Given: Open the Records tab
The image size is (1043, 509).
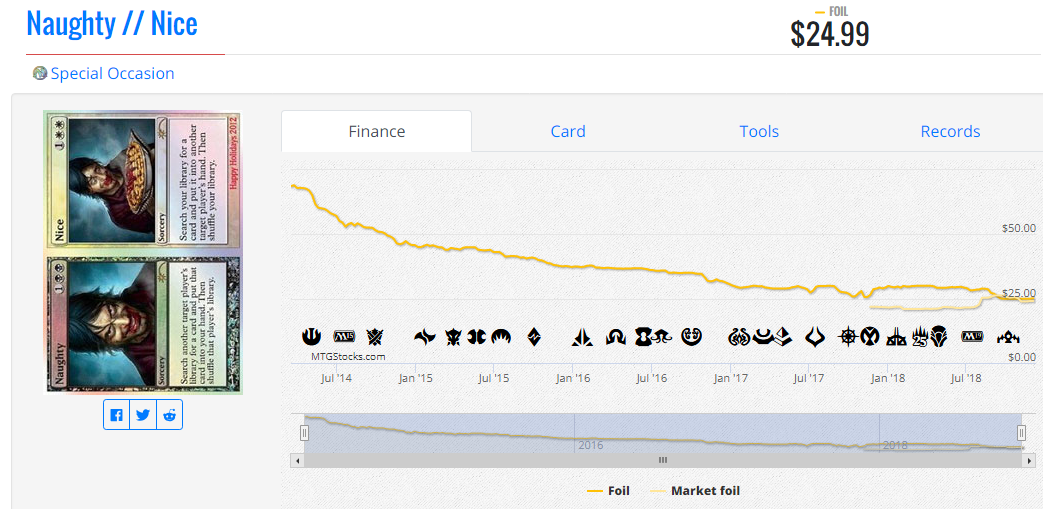Looking at the screenshot, I should 950,132.
